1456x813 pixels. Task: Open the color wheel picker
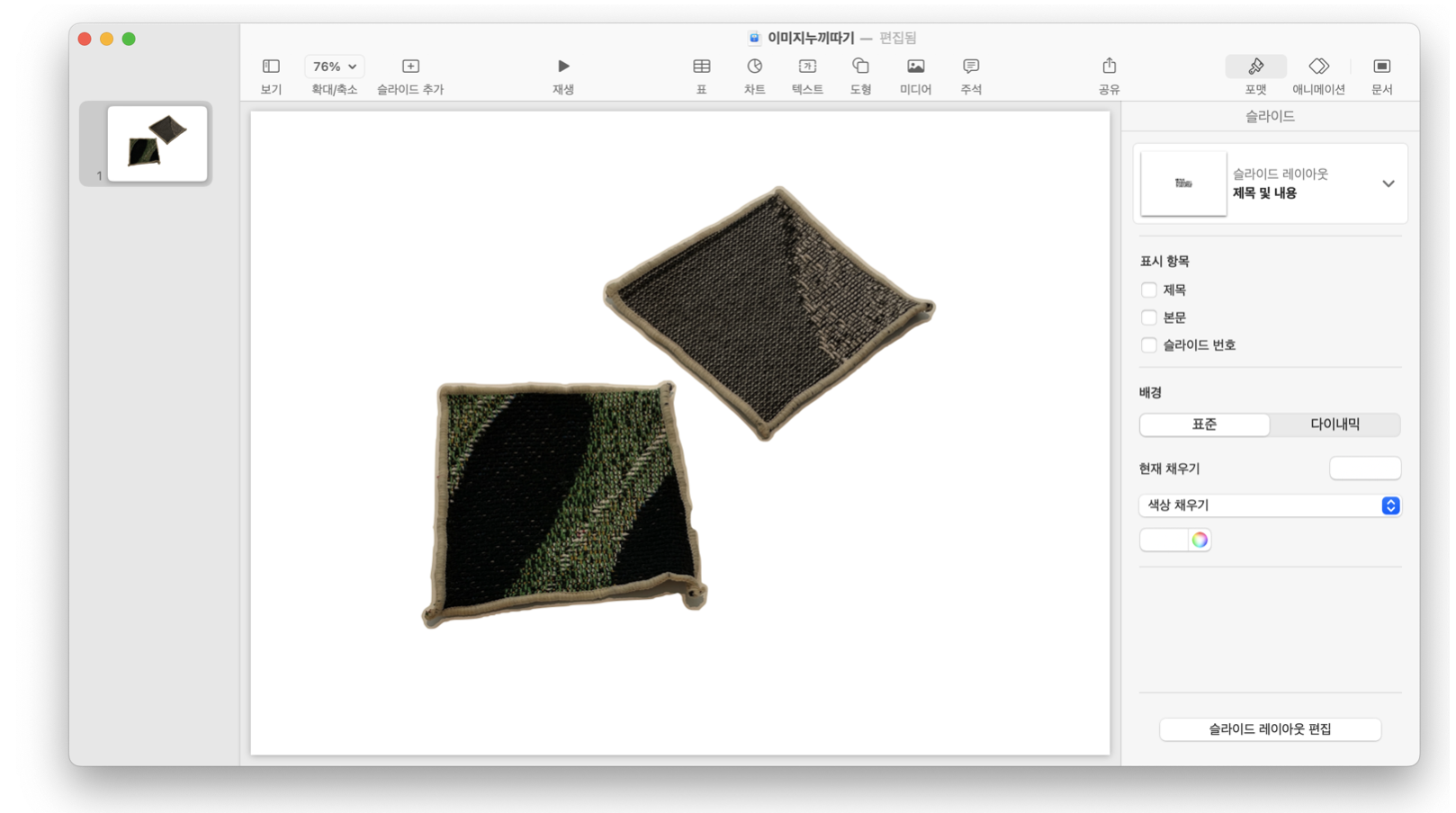click(1200, 540)
